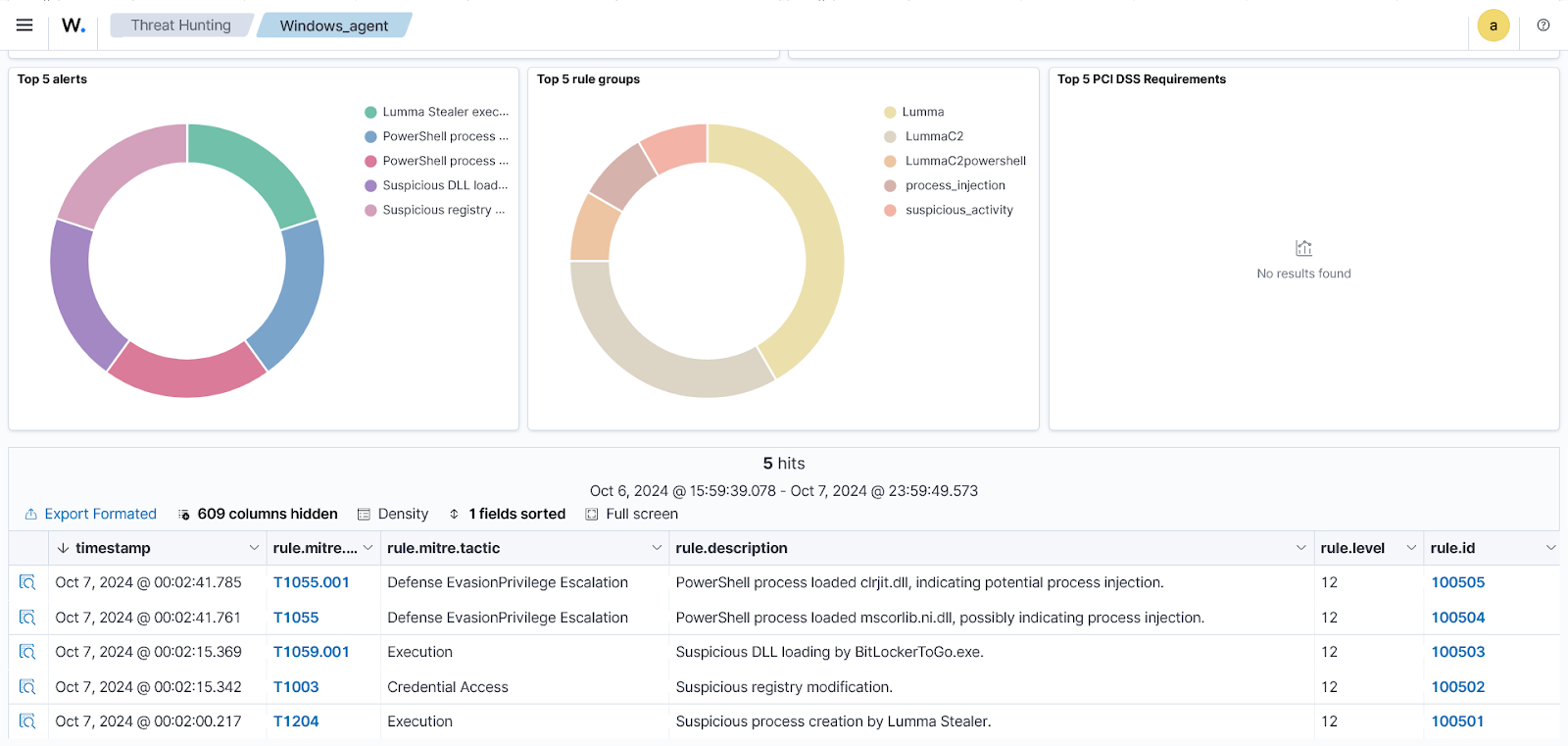Viewport: 1568px width, 746px height.
Task: Open rule id 100505 link
Action: [x=1457, y=582]
